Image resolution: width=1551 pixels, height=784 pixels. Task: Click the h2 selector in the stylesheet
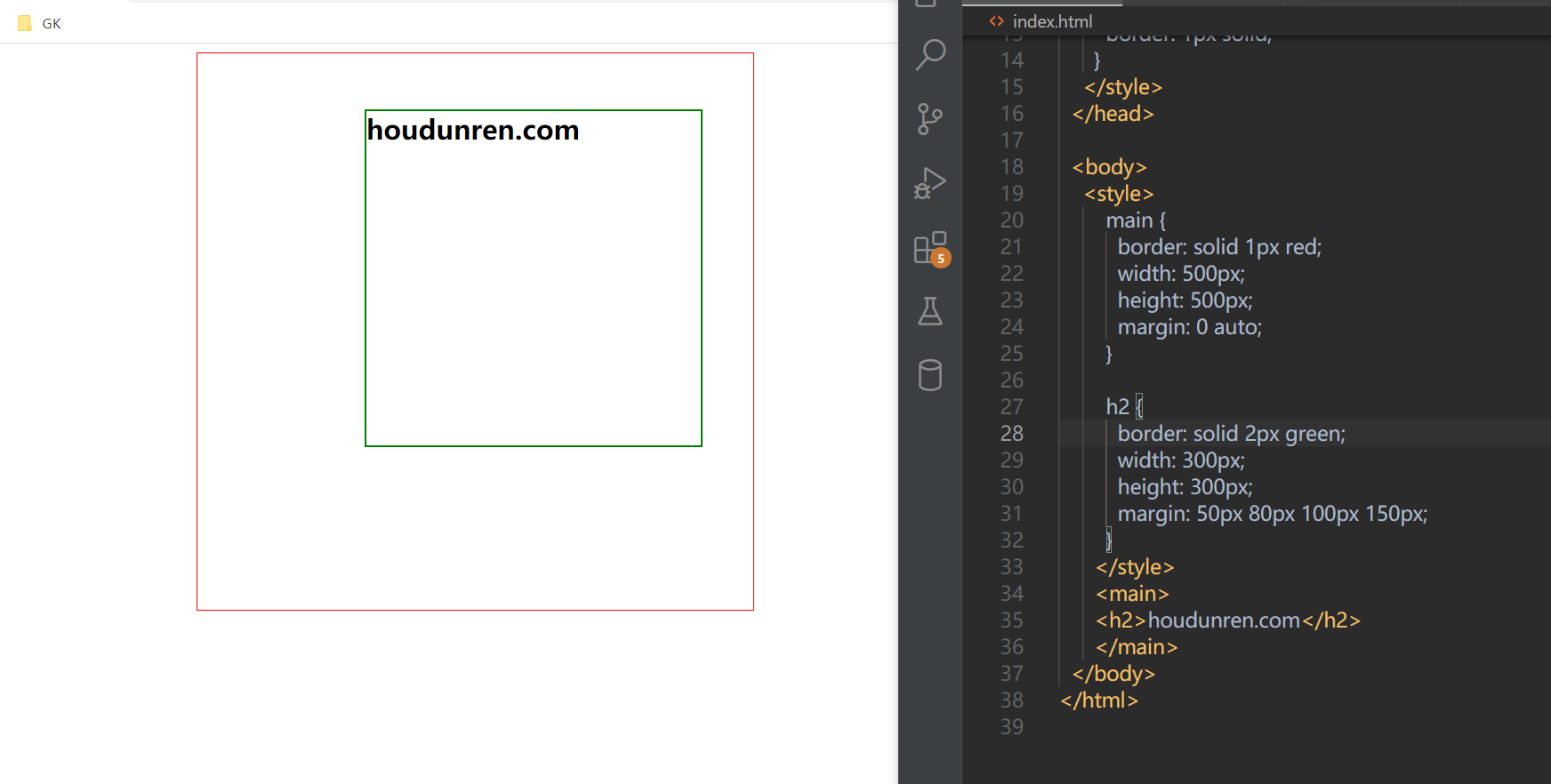[1117, 407]
